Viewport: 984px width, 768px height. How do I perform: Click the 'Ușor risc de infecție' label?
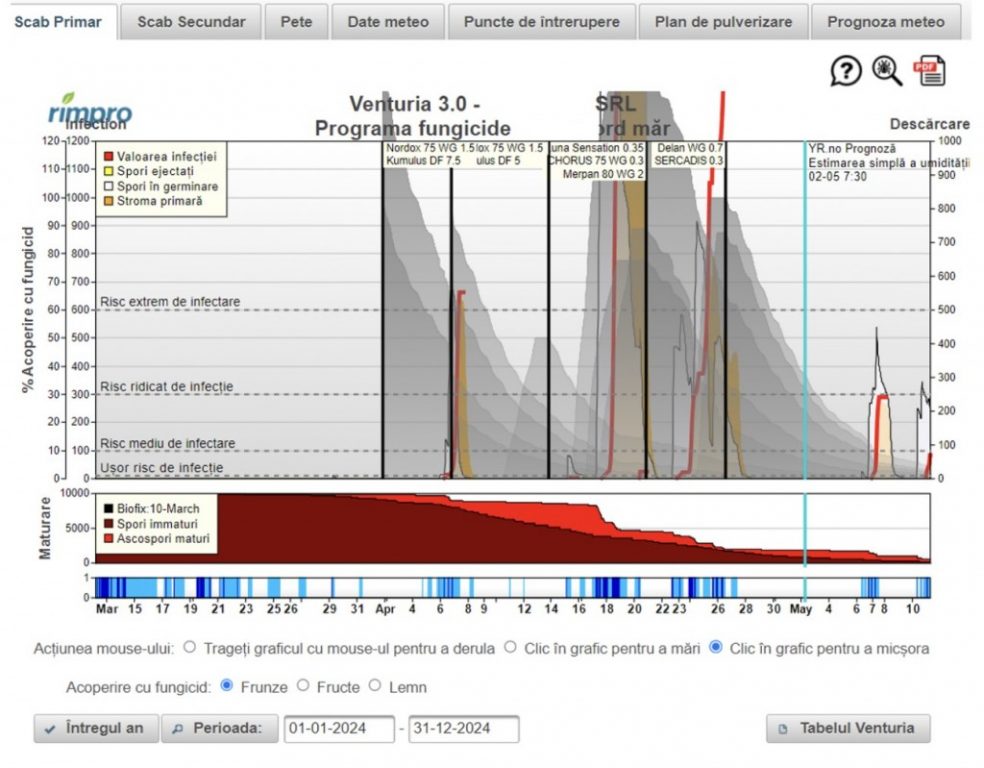click(161, 468)
